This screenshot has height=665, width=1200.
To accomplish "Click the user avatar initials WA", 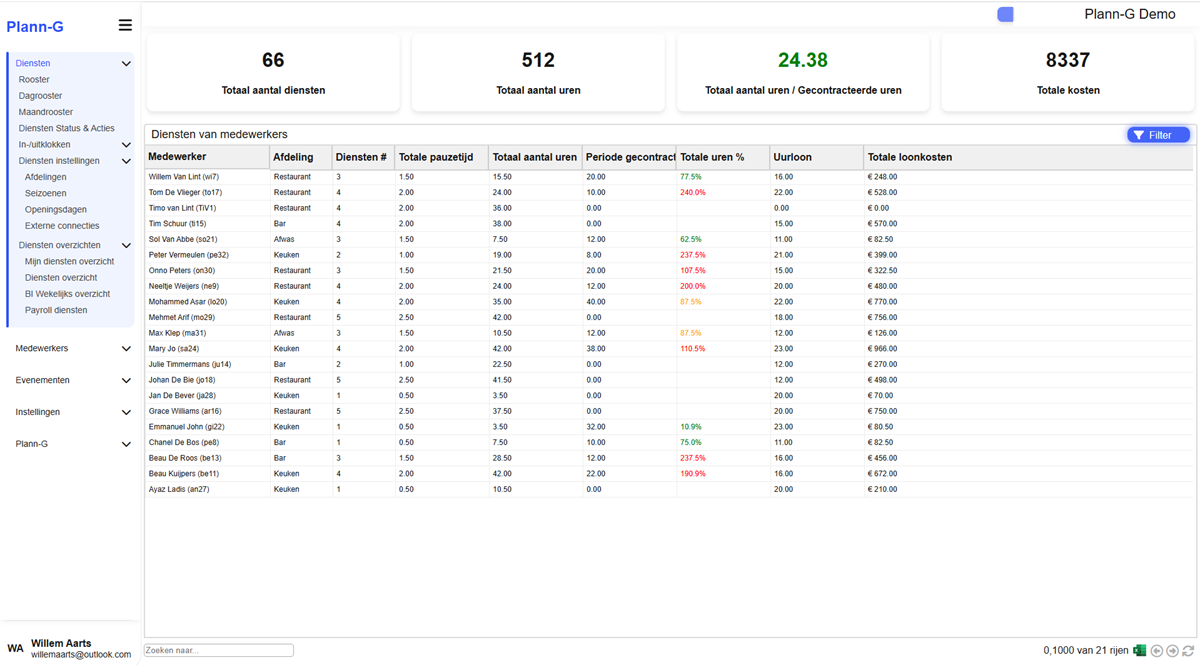I will pos(13,648).
